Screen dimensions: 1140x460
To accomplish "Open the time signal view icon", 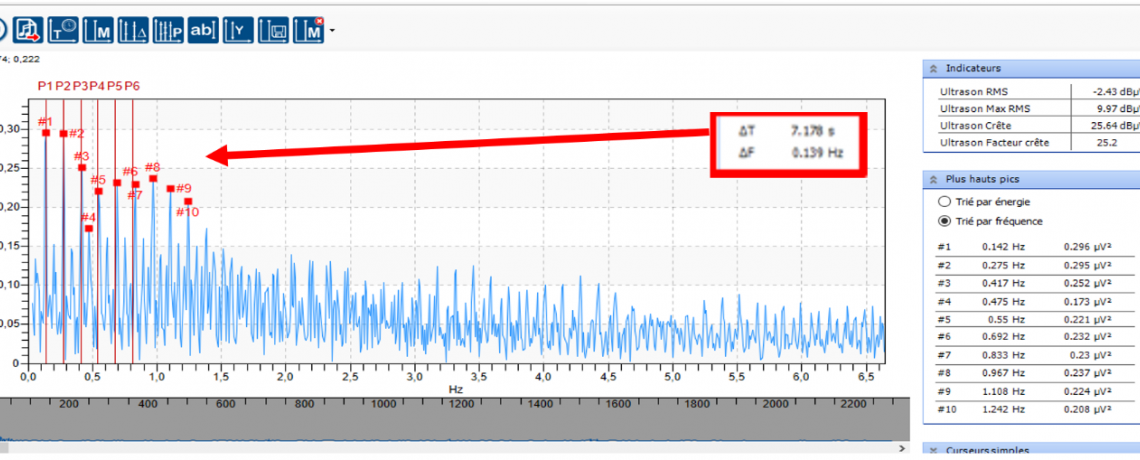I will click(64, 30).
